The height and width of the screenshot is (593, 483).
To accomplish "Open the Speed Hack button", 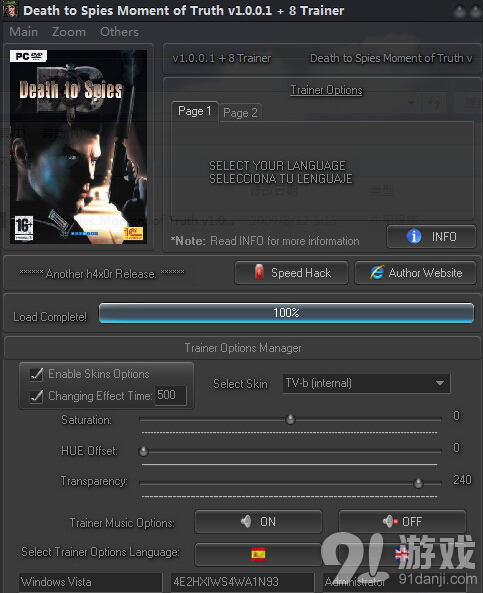I will [291, 273].
